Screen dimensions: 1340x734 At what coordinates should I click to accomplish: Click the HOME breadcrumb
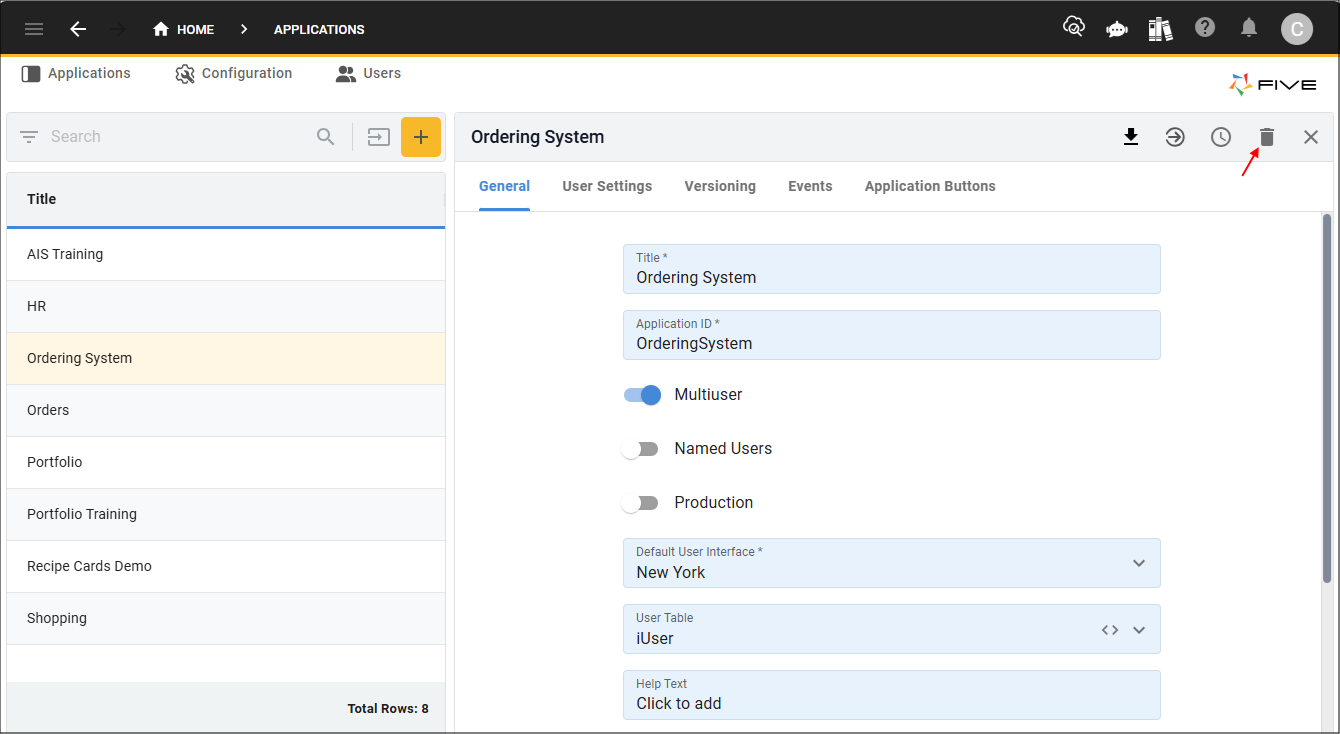183,30
